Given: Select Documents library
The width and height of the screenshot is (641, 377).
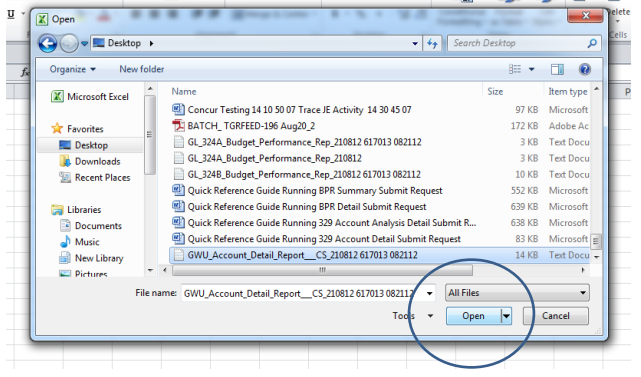Looking at the screenshot, I should pos(91,226).
